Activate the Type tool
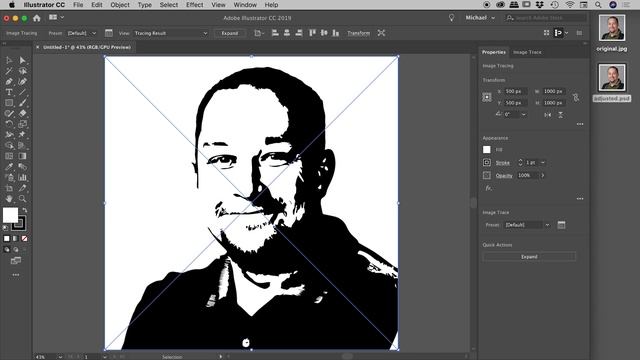 click(9, 92)
